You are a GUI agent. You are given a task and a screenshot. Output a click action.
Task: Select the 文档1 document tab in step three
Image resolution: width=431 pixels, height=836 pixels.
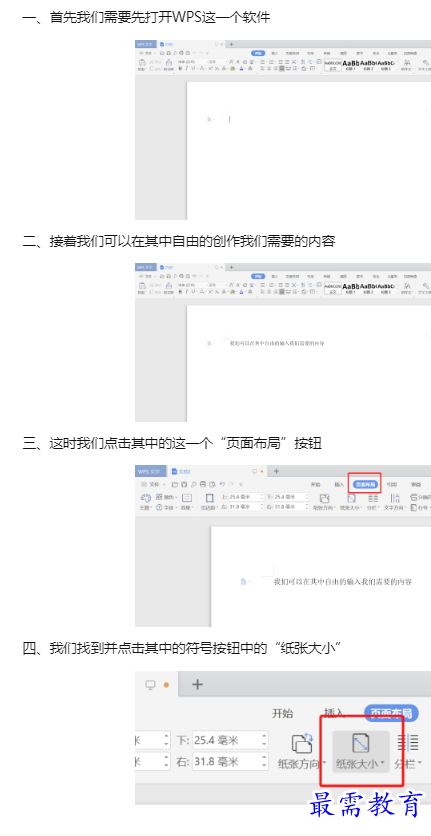181,471
